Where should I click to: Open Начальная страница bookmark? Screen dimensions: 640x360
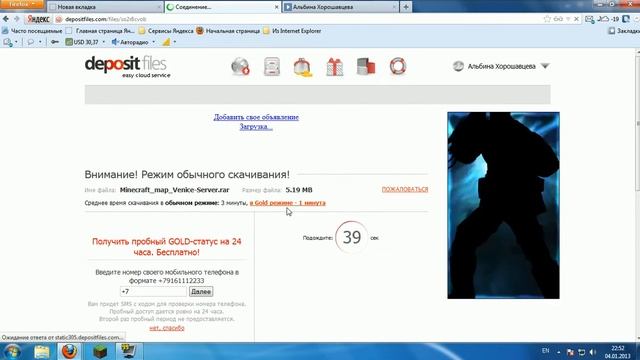pyautogui.click(x=228, y=31)
